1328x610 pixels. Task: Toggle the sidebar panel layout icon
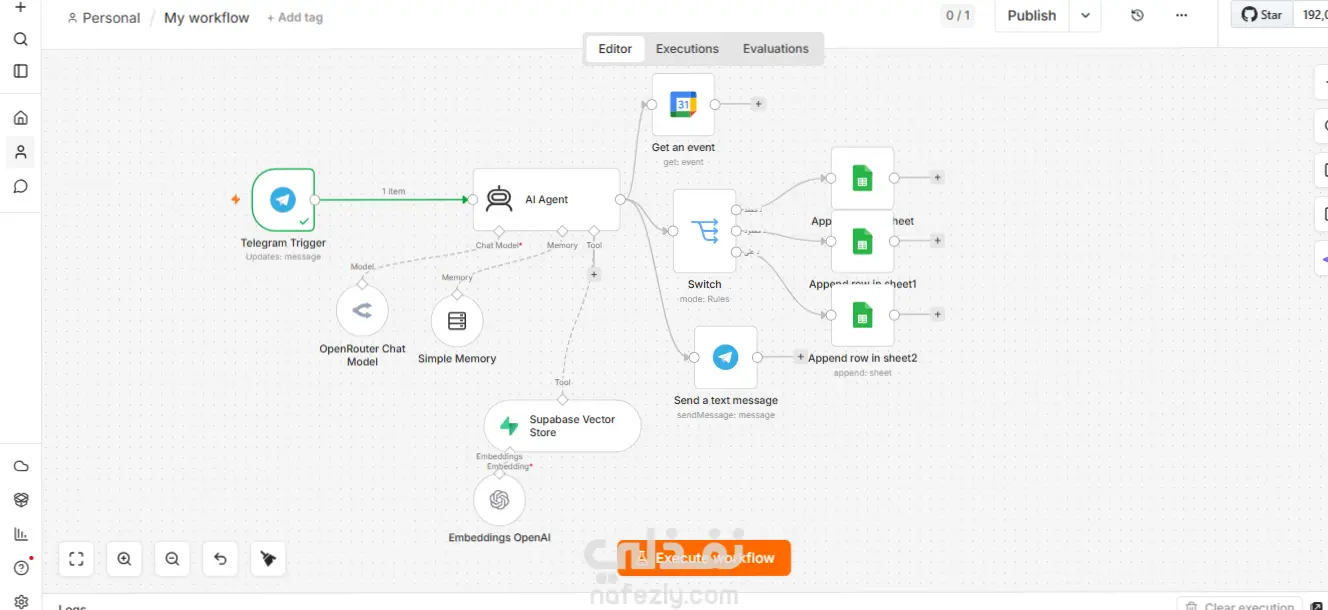(x=20, y=71)
